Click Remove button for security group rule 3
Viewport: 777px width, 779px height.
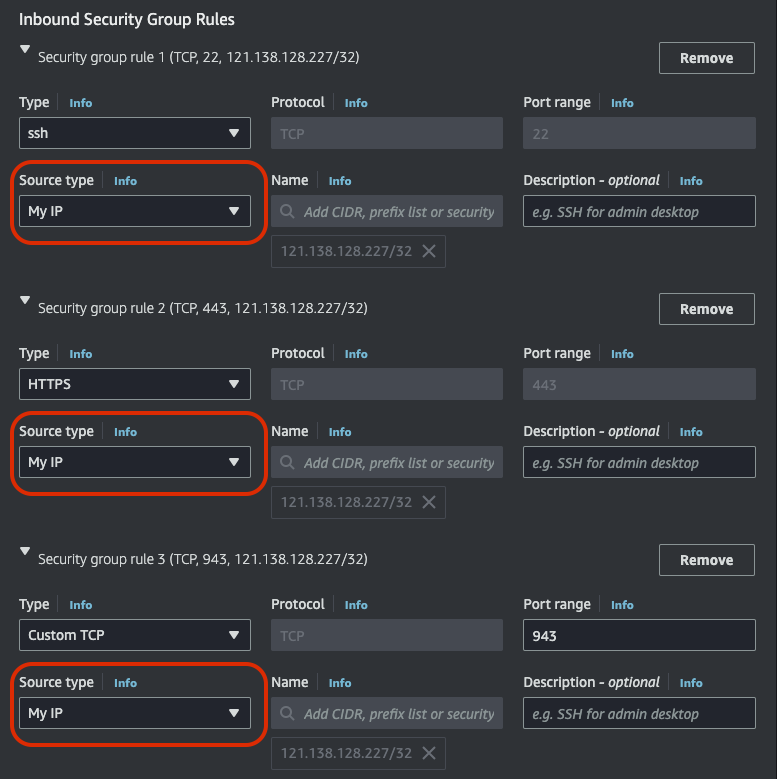706,560
